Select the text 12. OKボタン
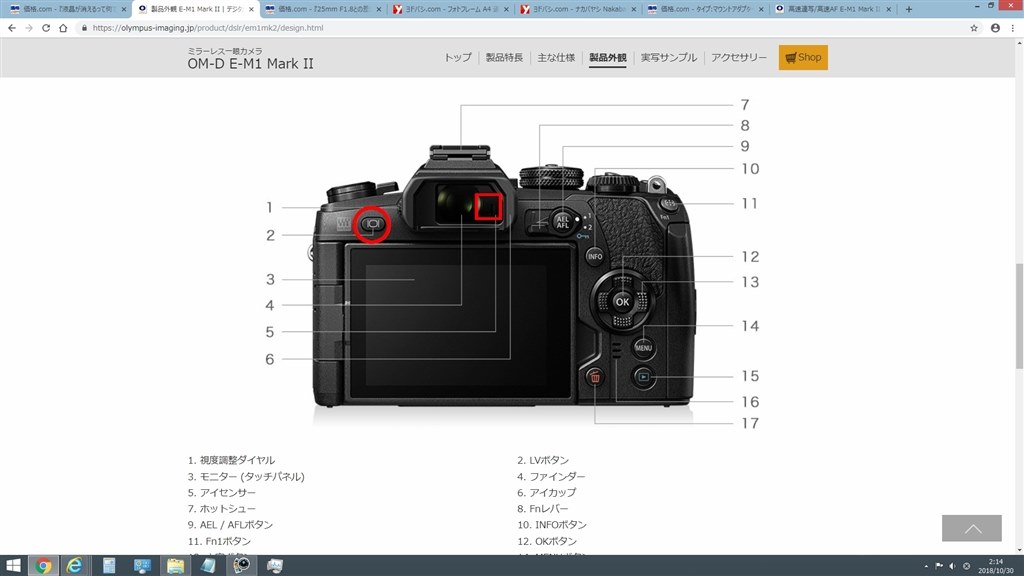 coord(547,541)
